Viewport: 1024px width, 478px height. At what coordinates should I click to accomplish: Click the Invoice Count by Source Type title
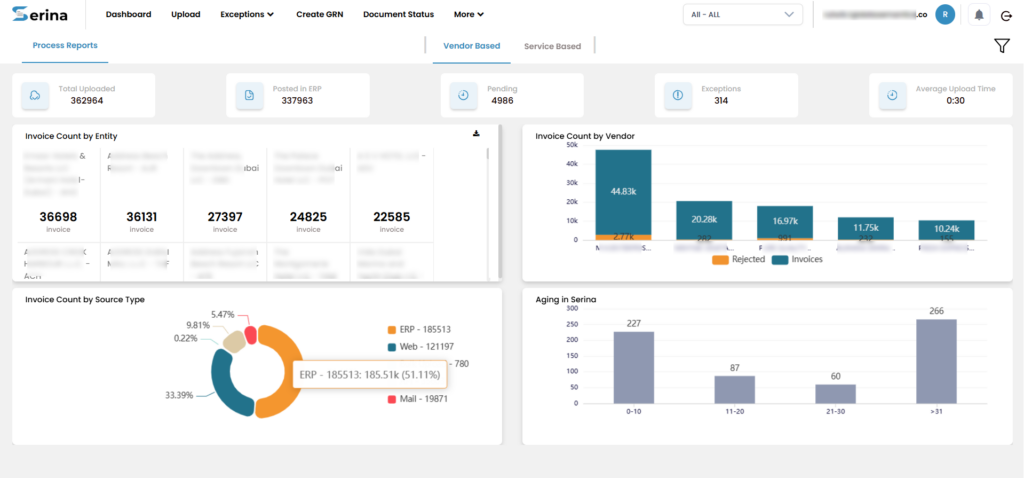pyautogui.click(x=85, y=299)
